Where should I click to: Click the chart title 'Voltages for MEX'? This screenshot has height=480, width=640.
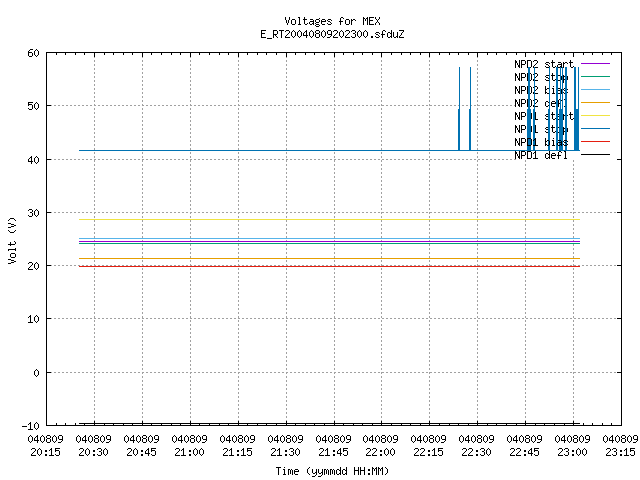tap(332, 21)
